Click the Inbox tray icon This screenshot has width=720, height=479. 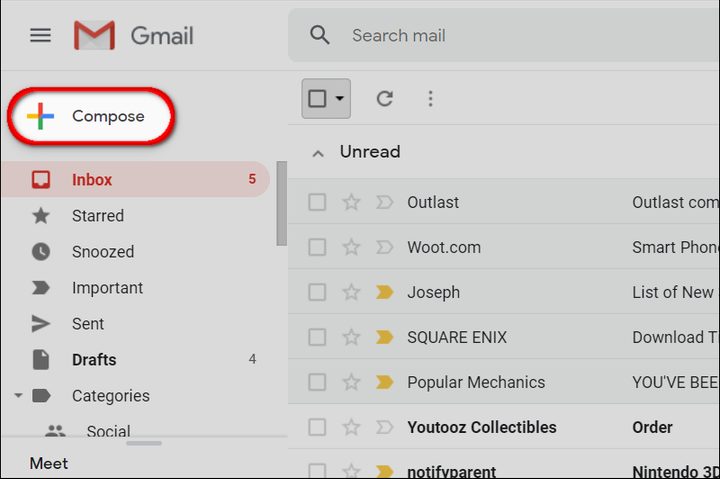coord(41,180)
